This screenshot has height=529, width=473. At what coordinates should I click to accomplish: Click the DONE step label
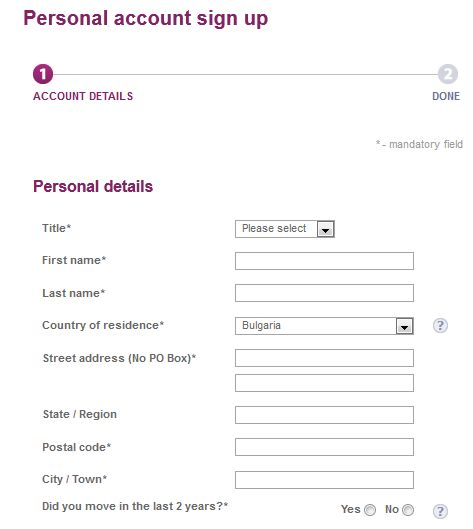coord(446,96)
